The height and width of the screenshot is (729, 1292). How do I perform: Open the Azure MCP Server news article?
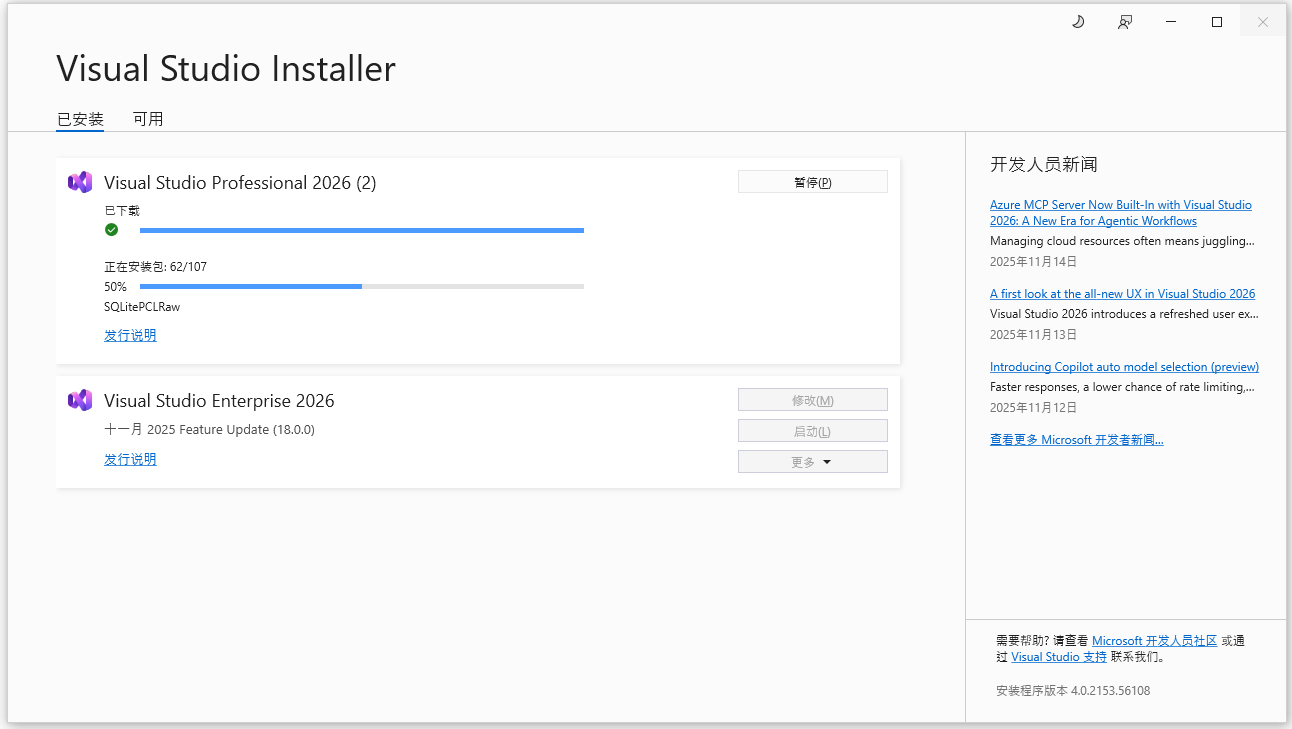click(1120, 213)
